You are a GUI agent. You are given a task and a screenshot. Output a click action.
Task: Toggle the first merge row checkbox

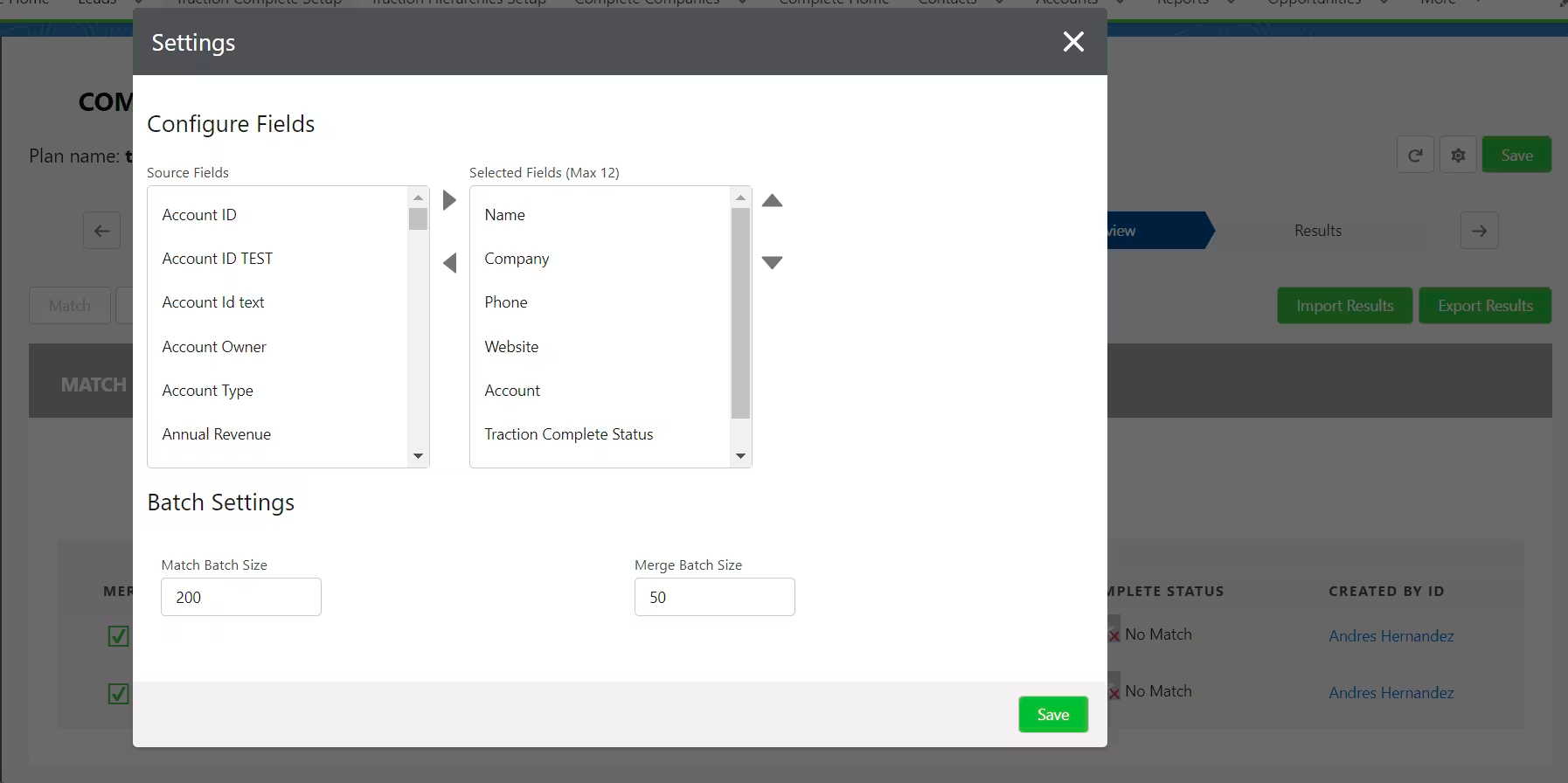[x=118, y=636]
